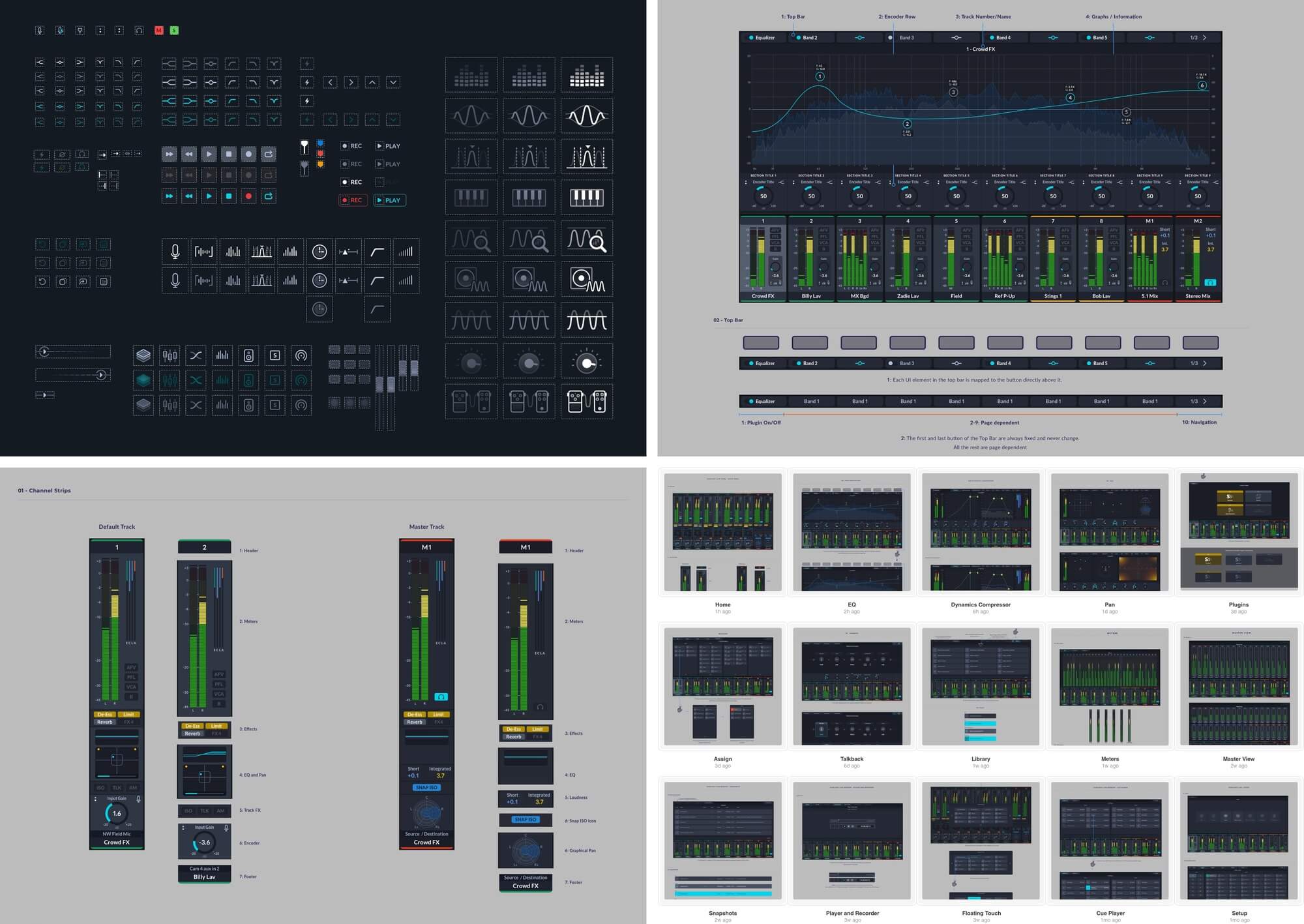Open the Talkback page thumbnail
The image size is (1304, 924).
852,687
